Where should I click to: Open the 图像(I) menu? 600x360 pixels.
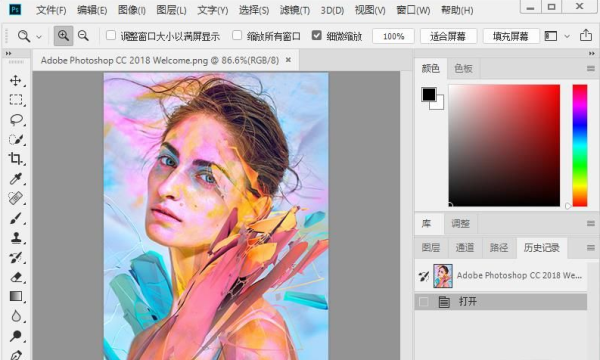coord(132,10)
